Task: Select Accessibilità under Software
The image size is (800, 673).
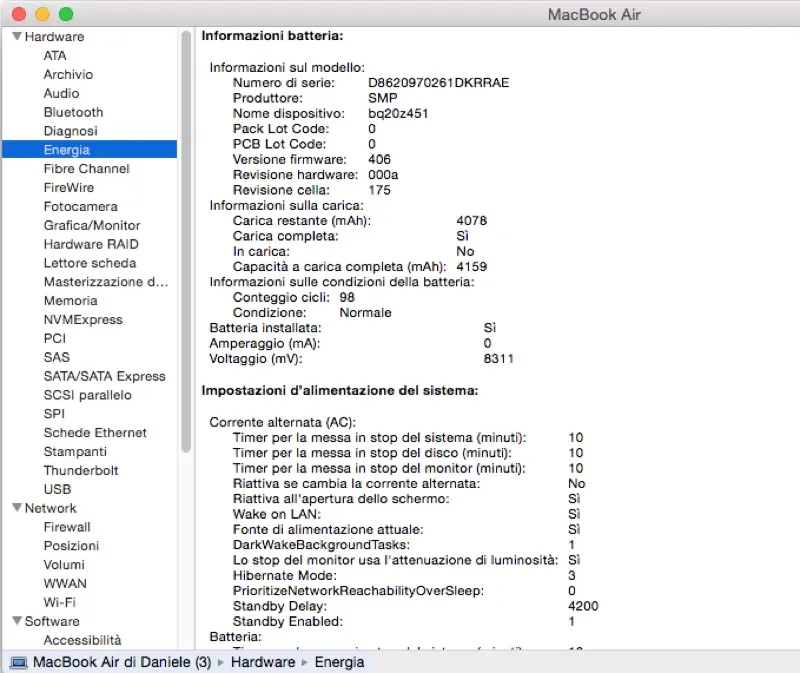Action: 82,640
